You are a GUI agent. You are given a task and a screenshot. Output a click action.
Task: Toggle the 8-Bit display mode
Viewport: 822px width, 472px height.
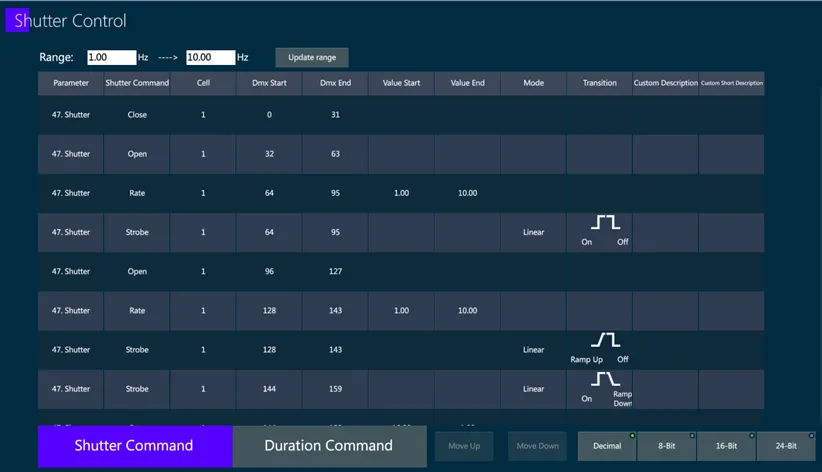pos(667,446)
